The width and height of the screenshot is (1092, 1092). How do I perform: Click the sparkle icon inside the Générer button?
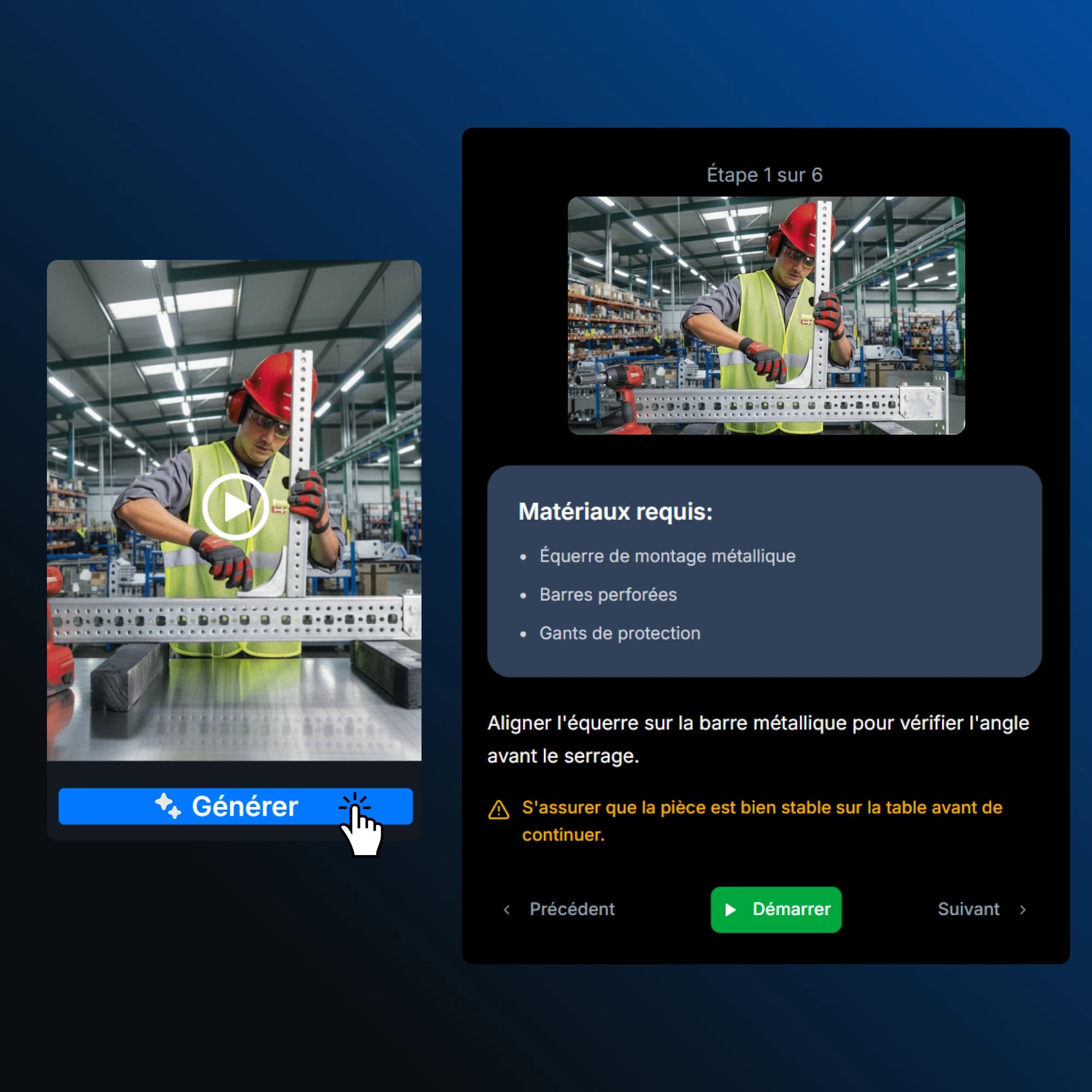pyautogui.click(x=168, y=806)
